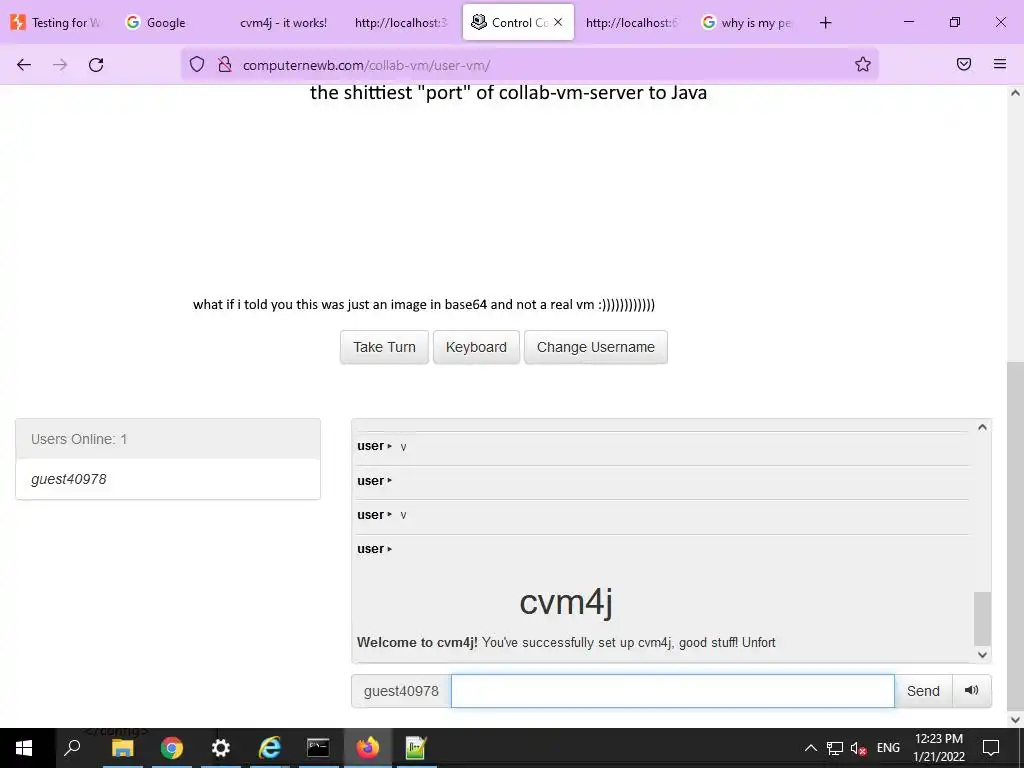The height and width of the screenshot is (768, 1024).
Task: Open Windows taskbar search
Action: 72,748
